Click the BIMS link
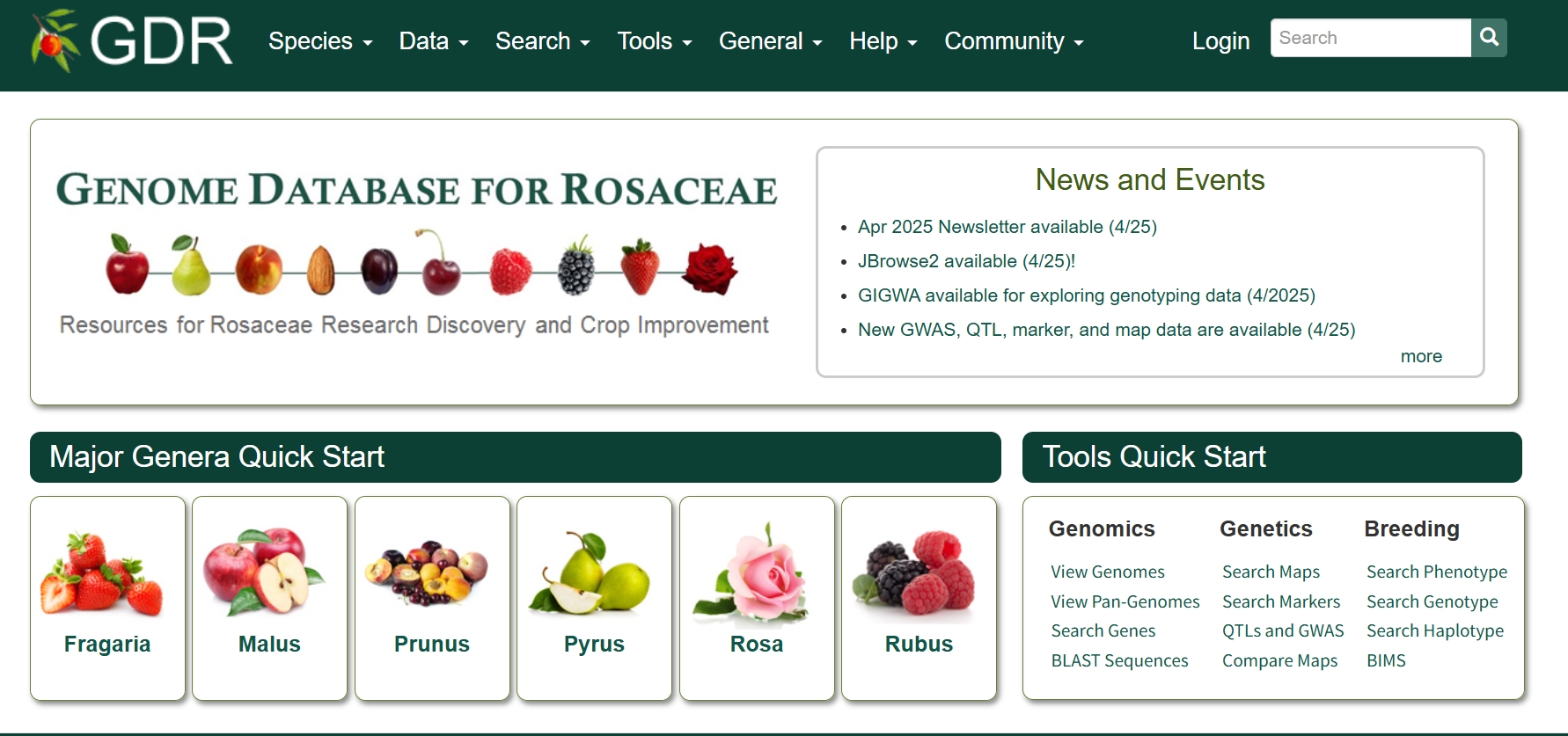 [x=1386, y=660]
